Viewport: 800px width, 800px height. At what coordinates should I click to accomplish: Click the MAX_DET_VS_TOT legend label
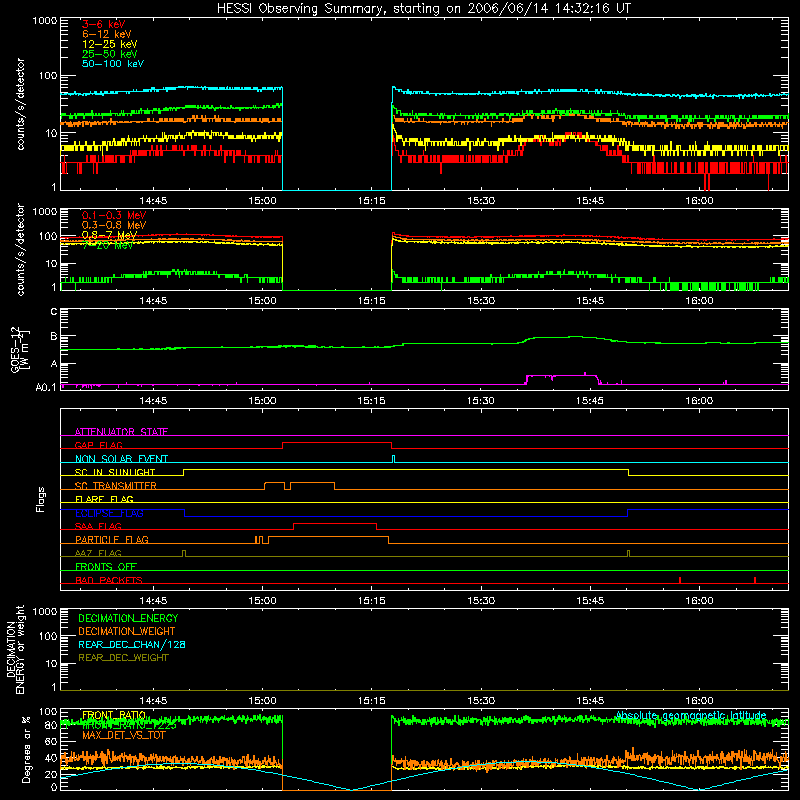pyautogui.click(x=123, y=736)
